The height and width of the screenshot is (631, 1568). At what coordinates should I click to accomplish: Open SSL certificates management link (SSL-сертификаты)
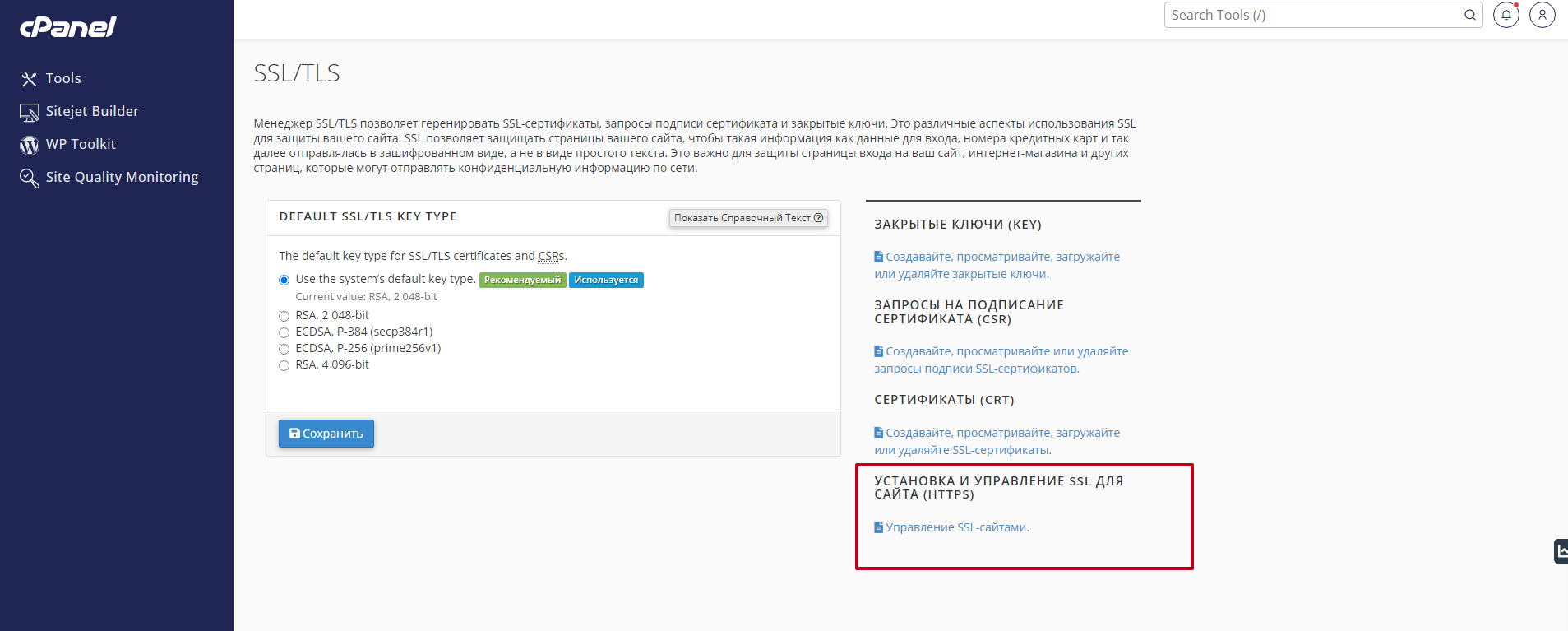coord(997,441)
